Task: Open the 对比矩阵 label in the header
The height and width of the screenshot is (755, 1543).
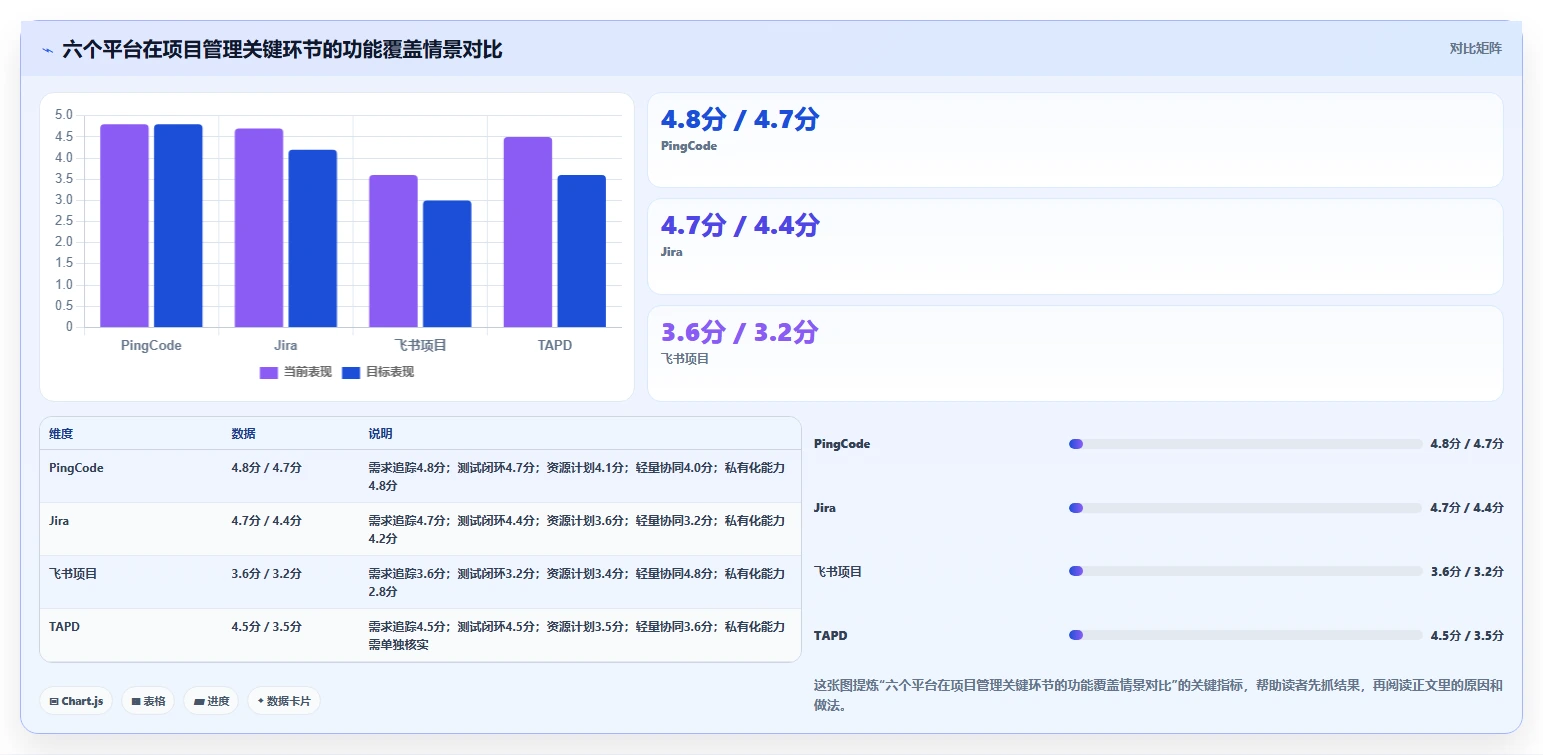Action: coord(1476,48)
